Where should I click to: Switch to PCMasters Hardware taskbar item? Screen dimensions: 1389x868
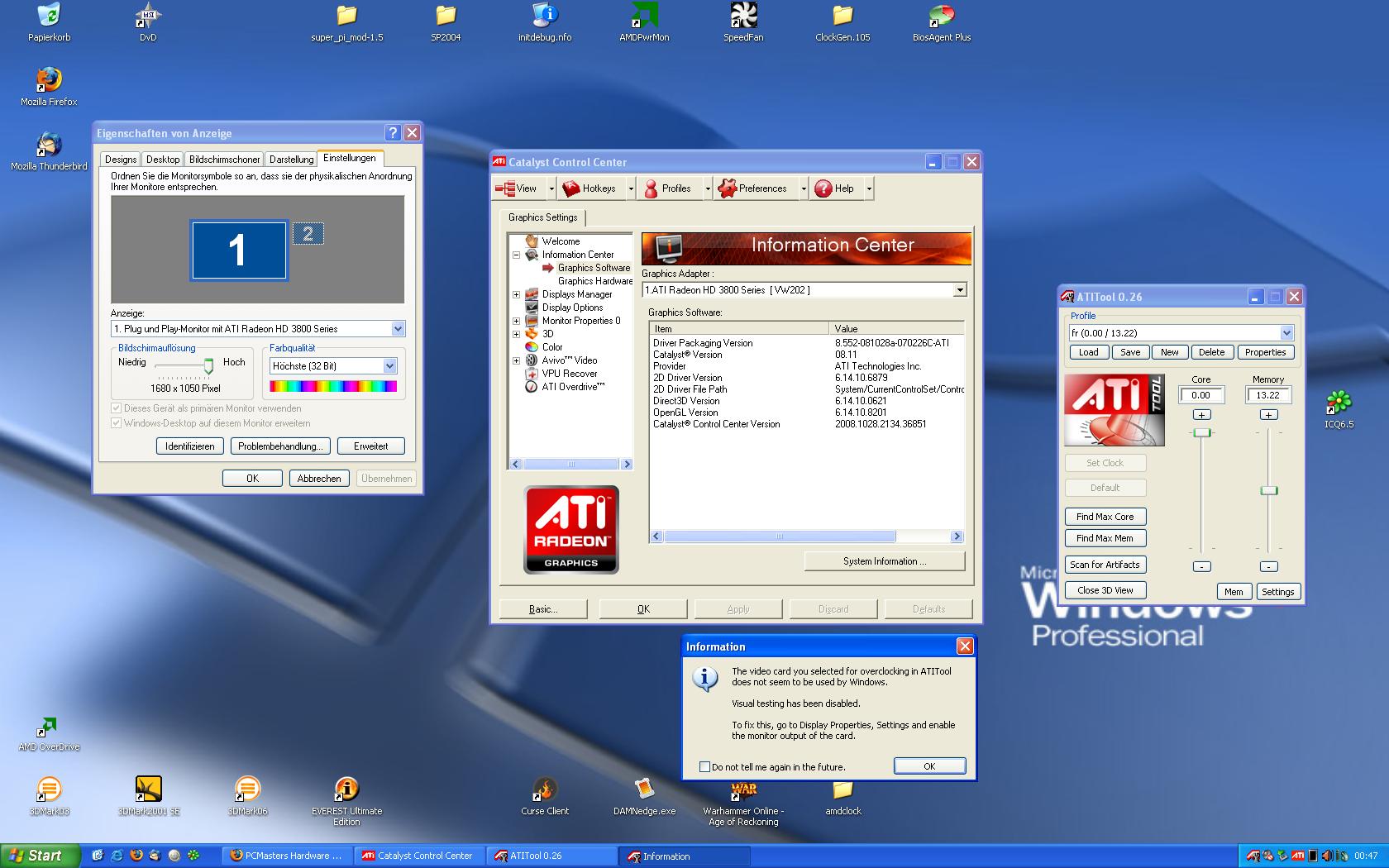(288, 856)
